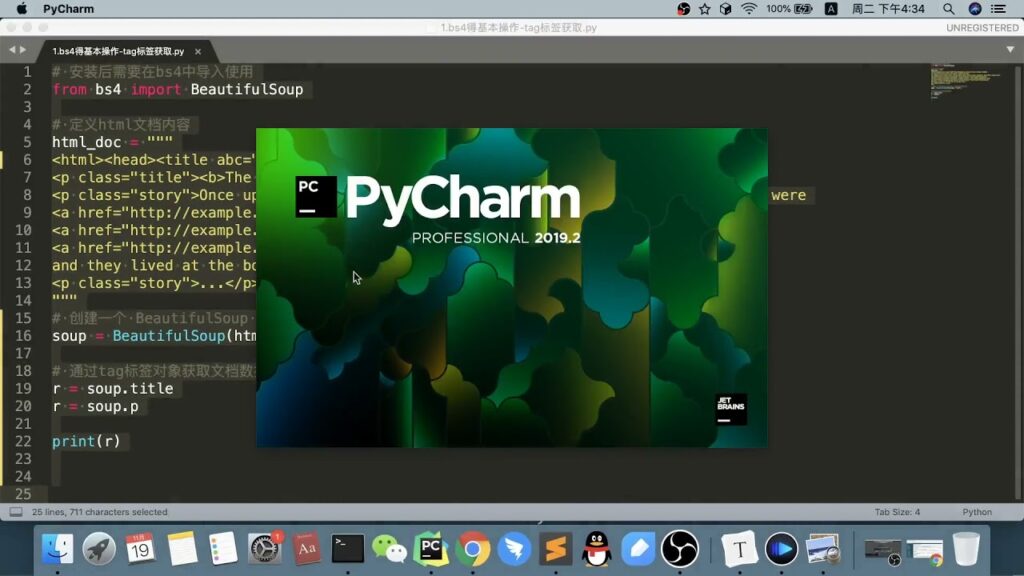Open Google Chrome in the Dock

pyautogui.click(x=473, y=549)
